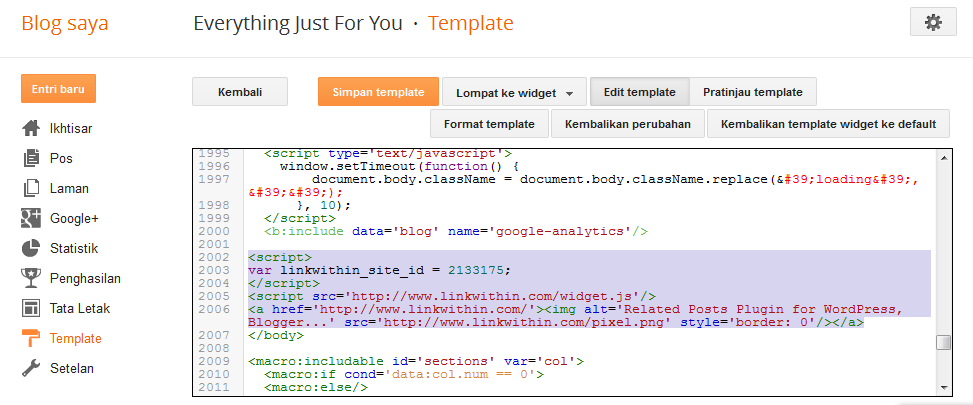Screen dimensions: 973x405
Task: Click the Tata Letak layout icon
Action: (31, 308)
